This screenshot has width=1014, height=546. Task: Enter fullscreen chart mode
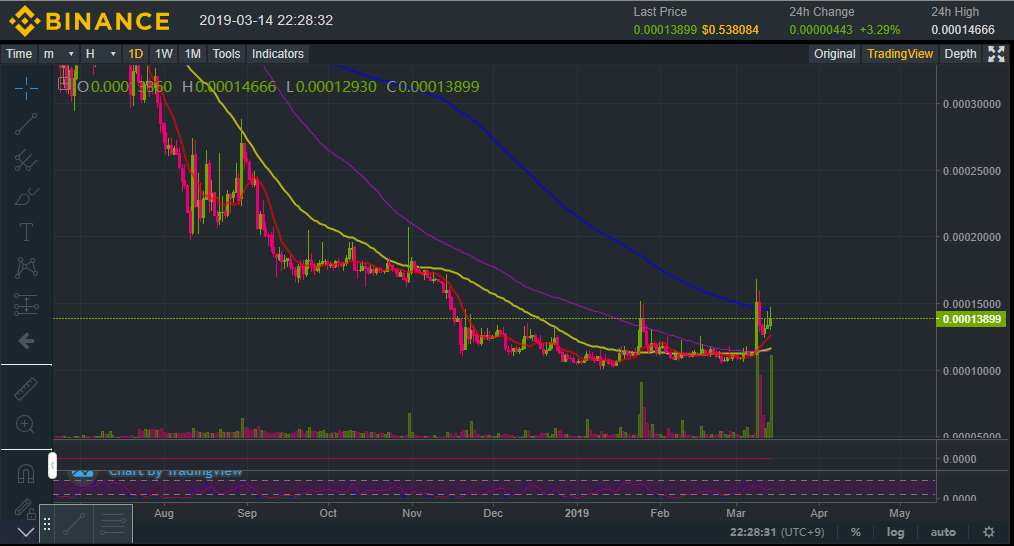click(996, 54)
